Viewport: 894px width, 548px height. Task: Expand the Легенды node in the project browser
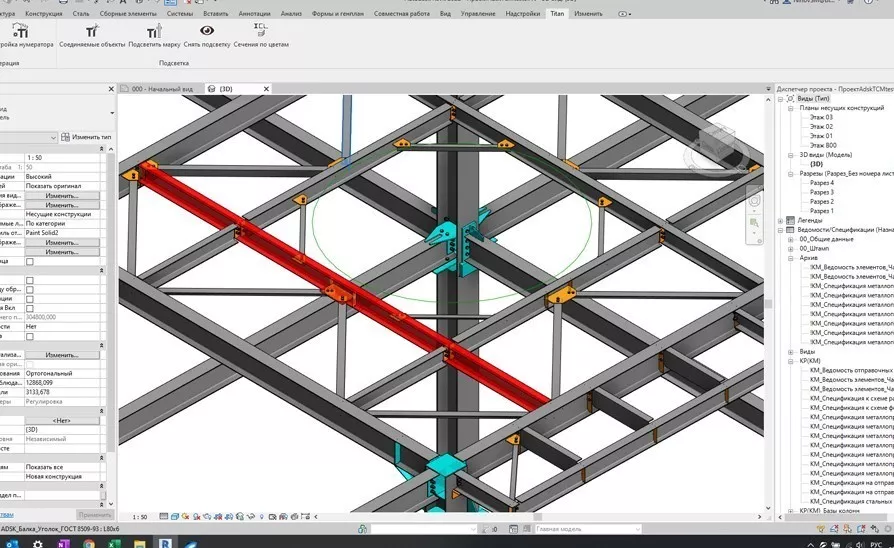(781, 221)
